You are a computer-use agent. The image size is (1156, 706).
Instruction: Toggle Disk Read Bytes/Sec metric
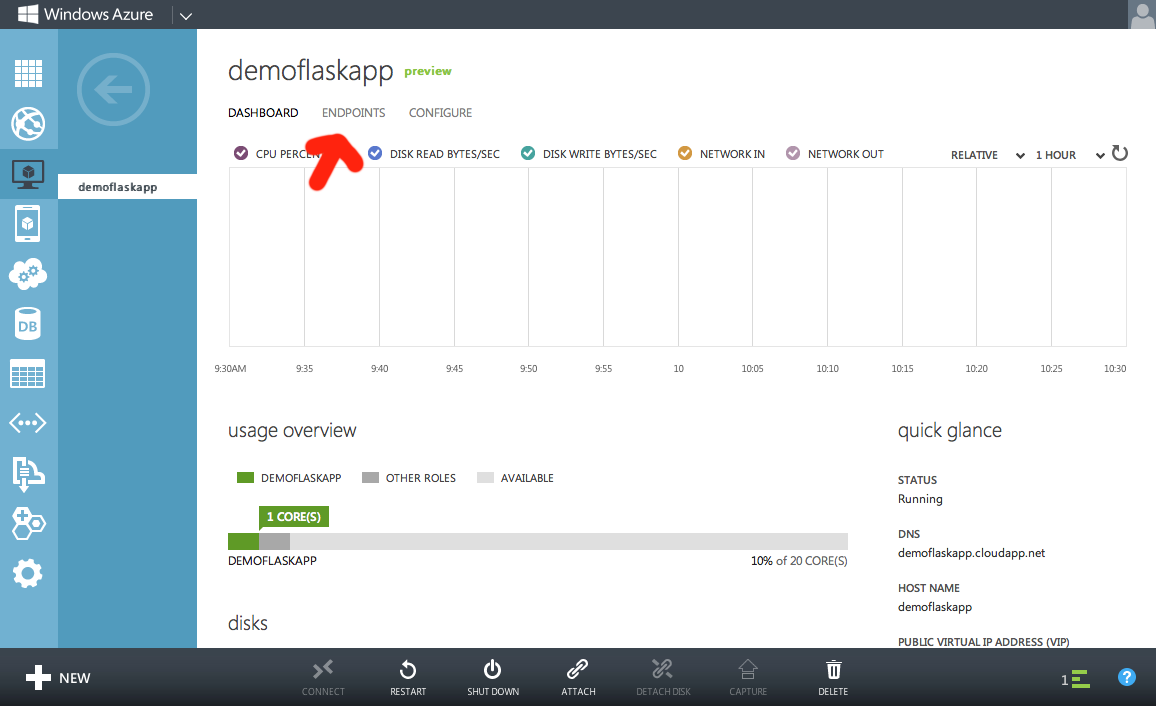click(x=375, y=153)
